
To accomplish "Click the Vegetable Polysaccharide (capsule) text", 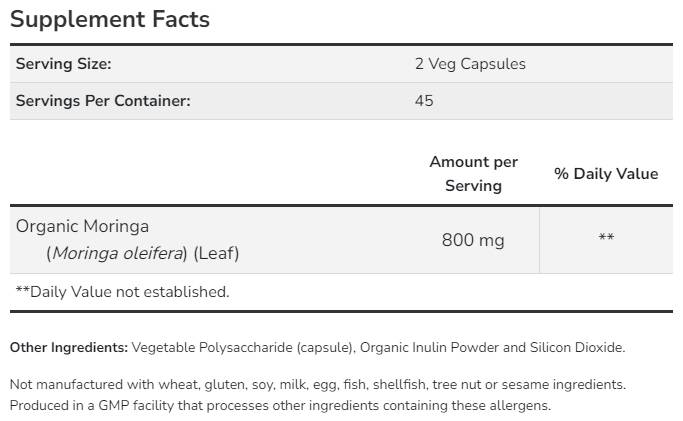I will (x=243, y=348).
